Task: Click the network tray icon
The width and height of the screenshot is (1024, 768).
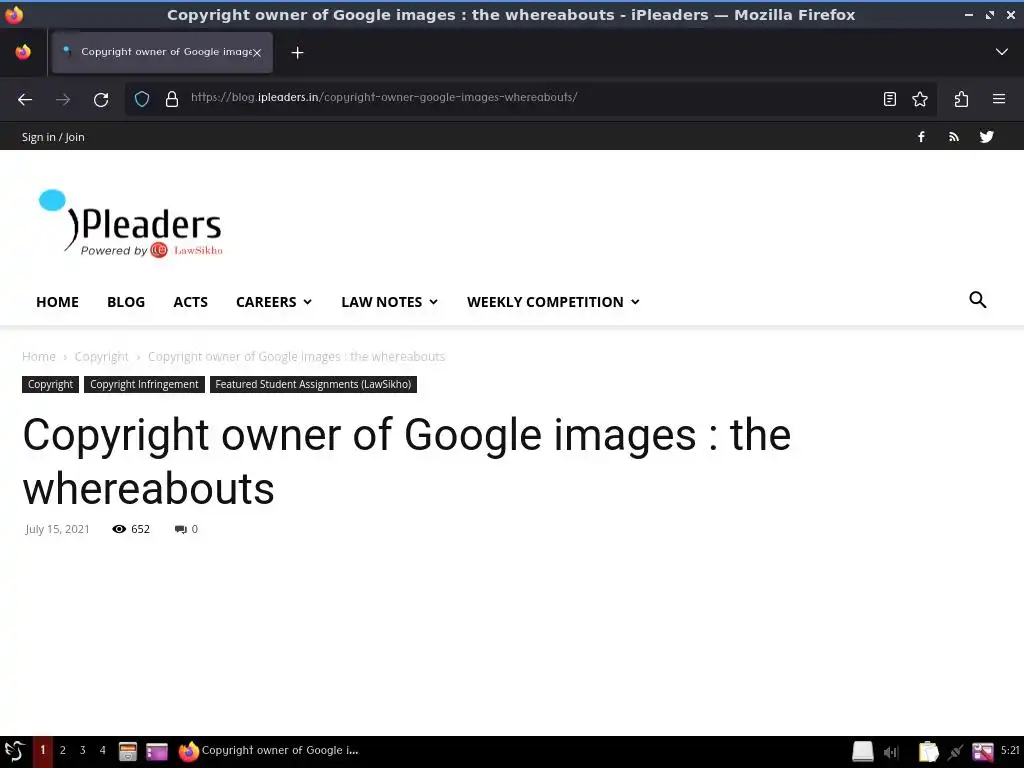Action: pyautogui.click(x=955, y=752)
